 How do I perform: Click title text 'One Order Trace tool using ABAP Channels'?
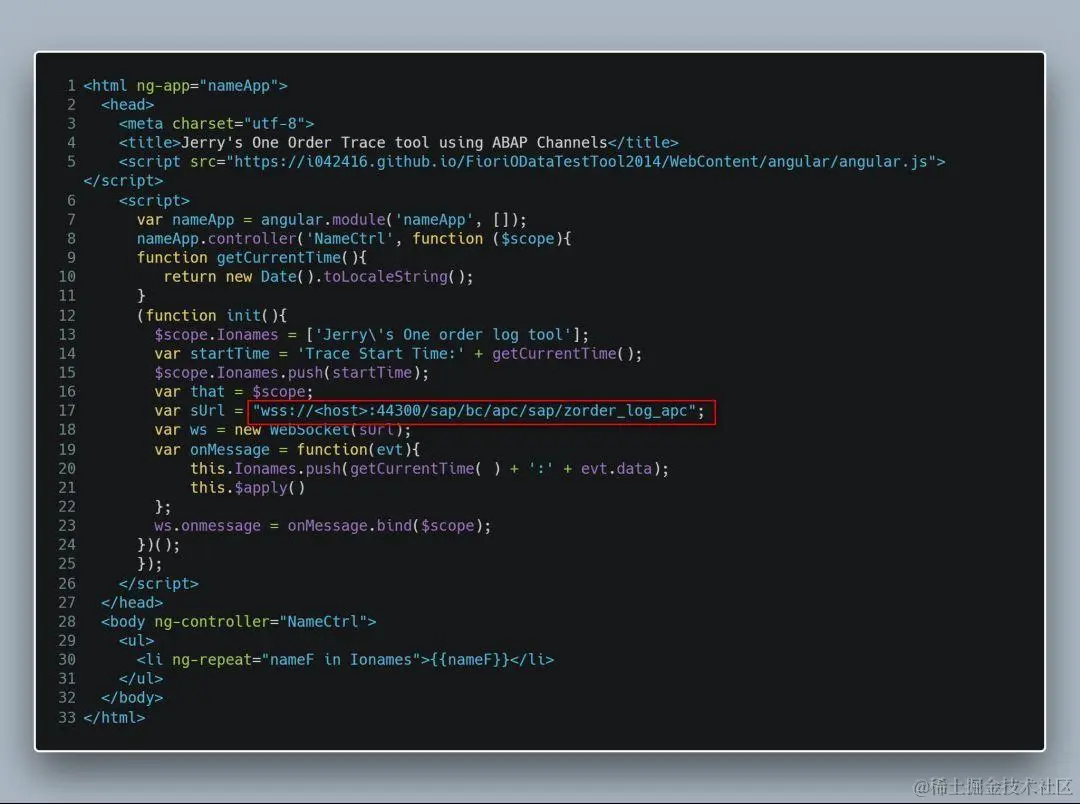pos(430,143)
